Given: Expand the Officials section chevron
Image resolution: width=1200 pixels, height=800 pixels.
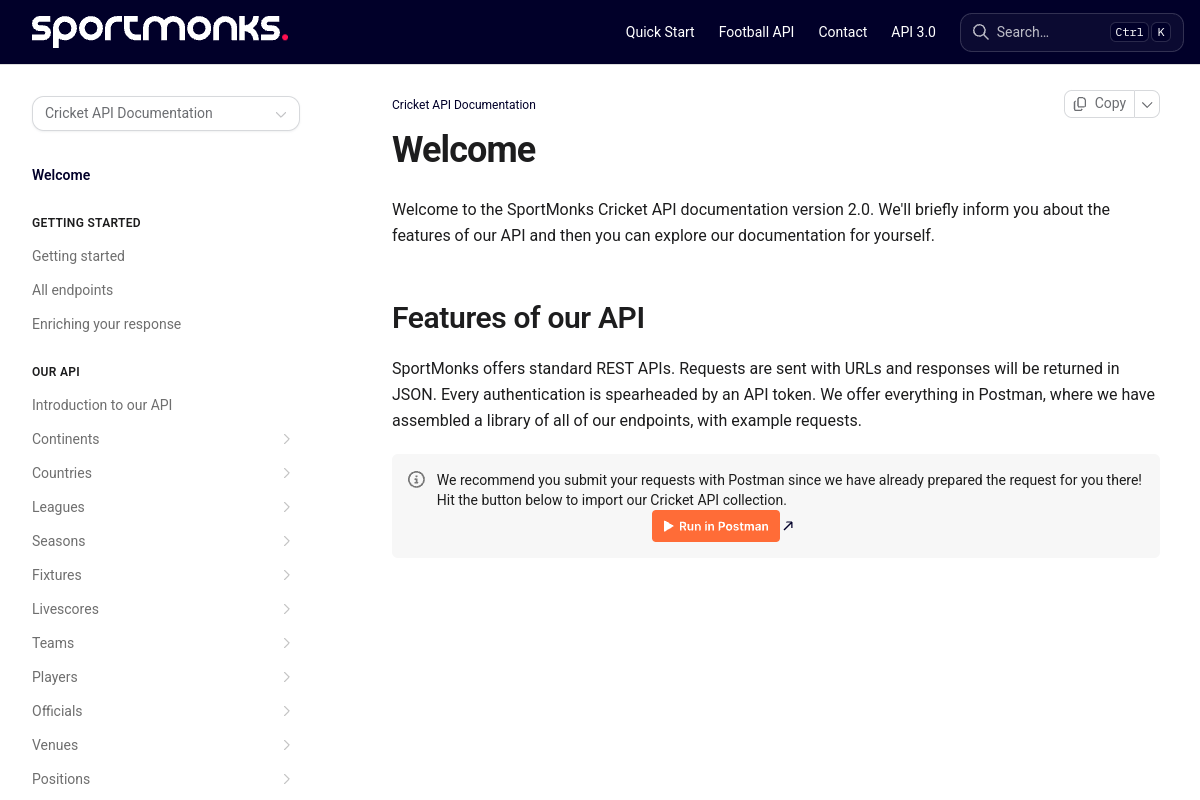Looking at the screenshot, I should [x=287, y=711].
